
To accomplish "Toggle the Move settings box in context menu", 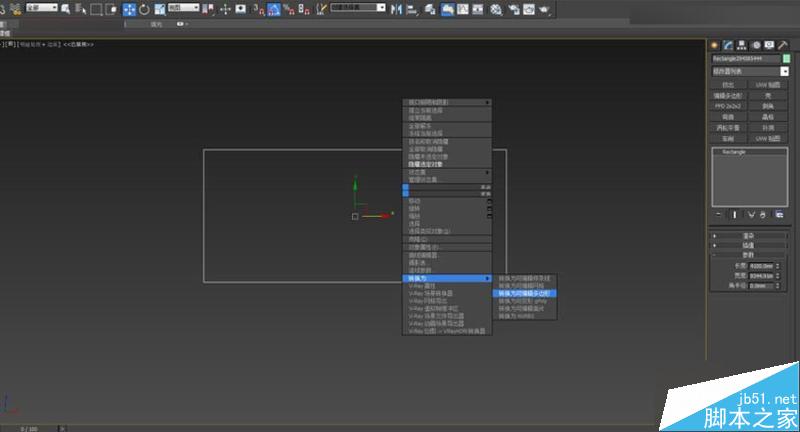I will coord(490,201).
